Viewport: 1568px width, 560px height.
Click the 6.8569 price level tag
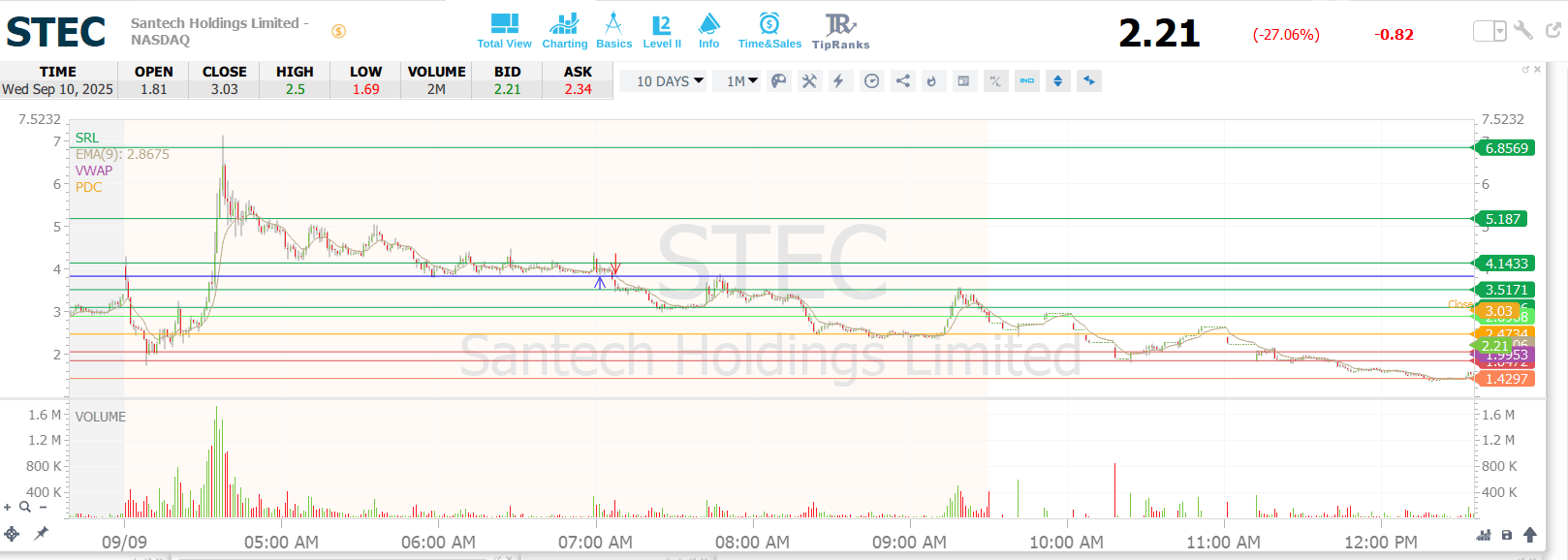coord(1505,148)
